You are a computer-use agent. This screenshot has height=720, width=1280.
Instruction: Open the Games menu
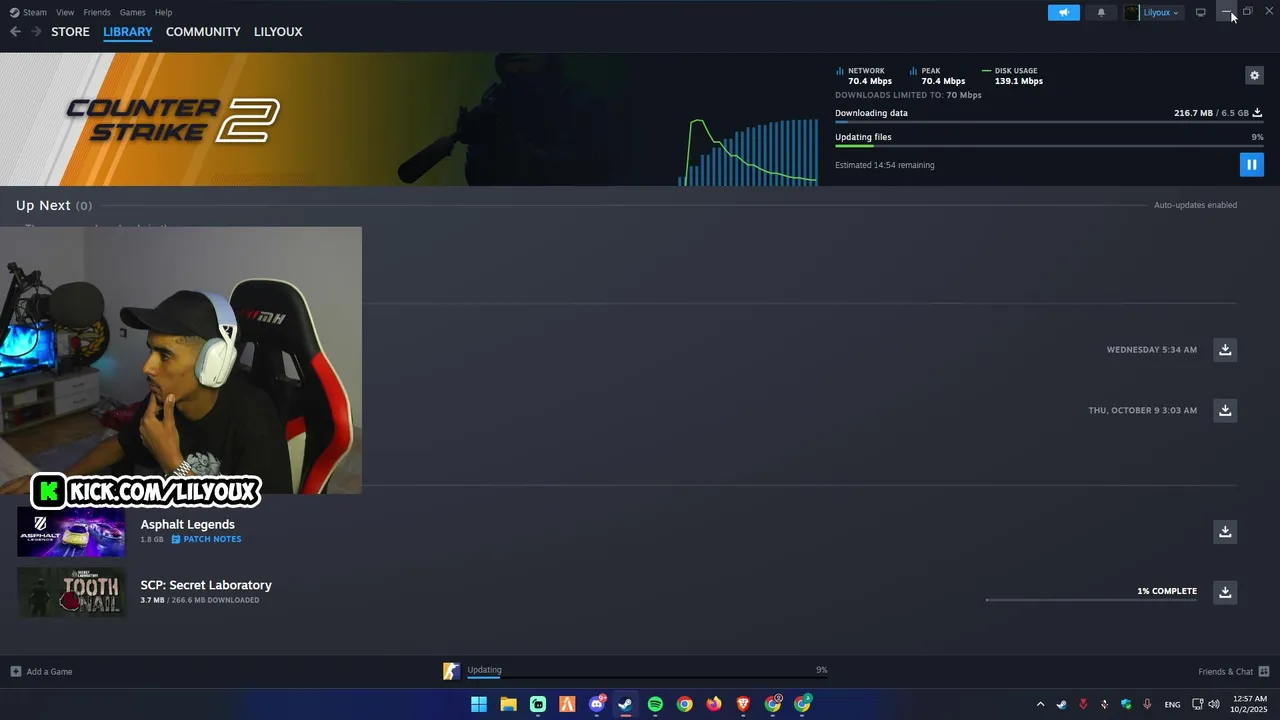[x=132, y=12]
